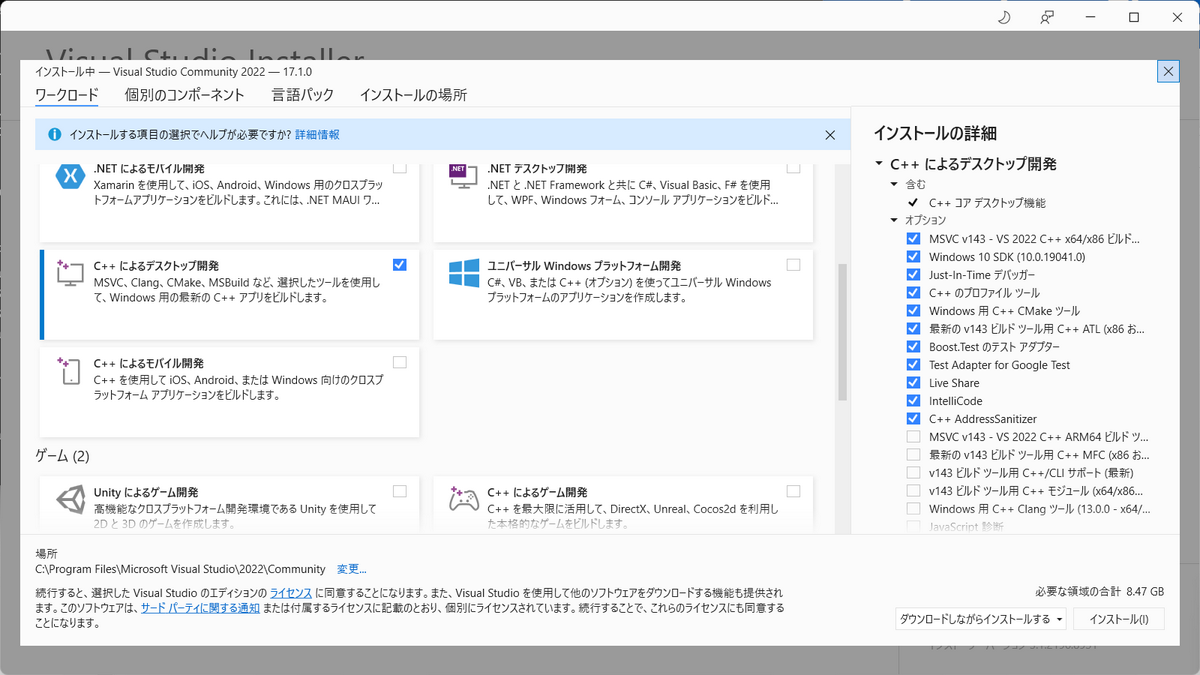Check Universal Windows Platform development workload
Viewport: 1200px width, 675px height.
[793, 265]
